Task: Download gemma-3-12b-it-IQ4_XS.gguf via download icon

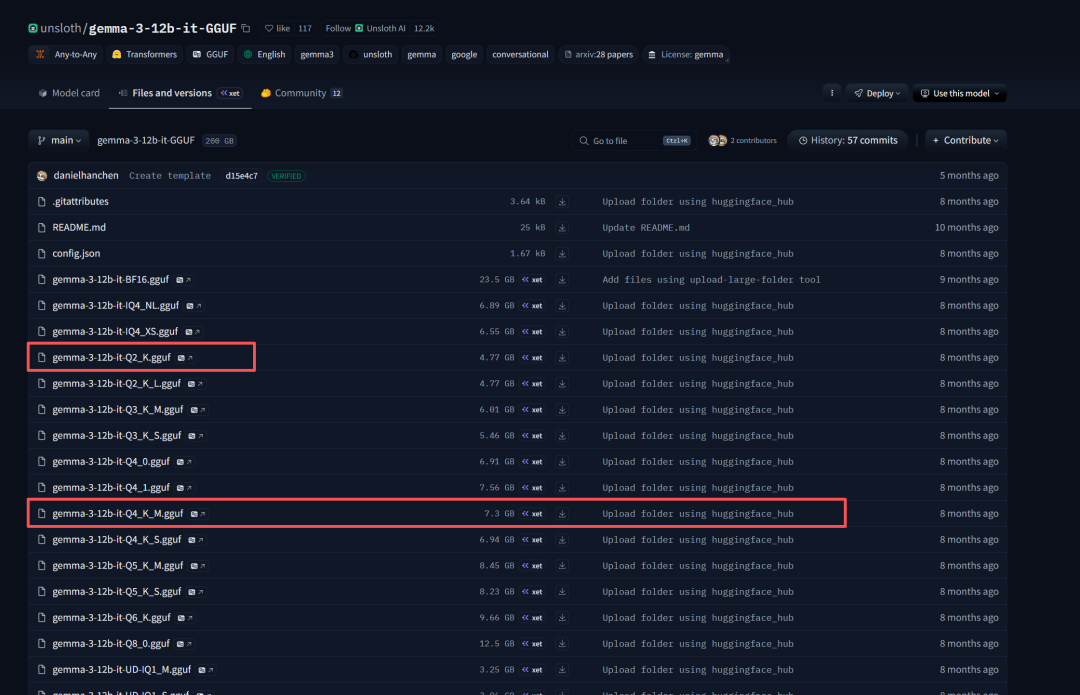Action: pyautogui.click(x=562, y=332)
